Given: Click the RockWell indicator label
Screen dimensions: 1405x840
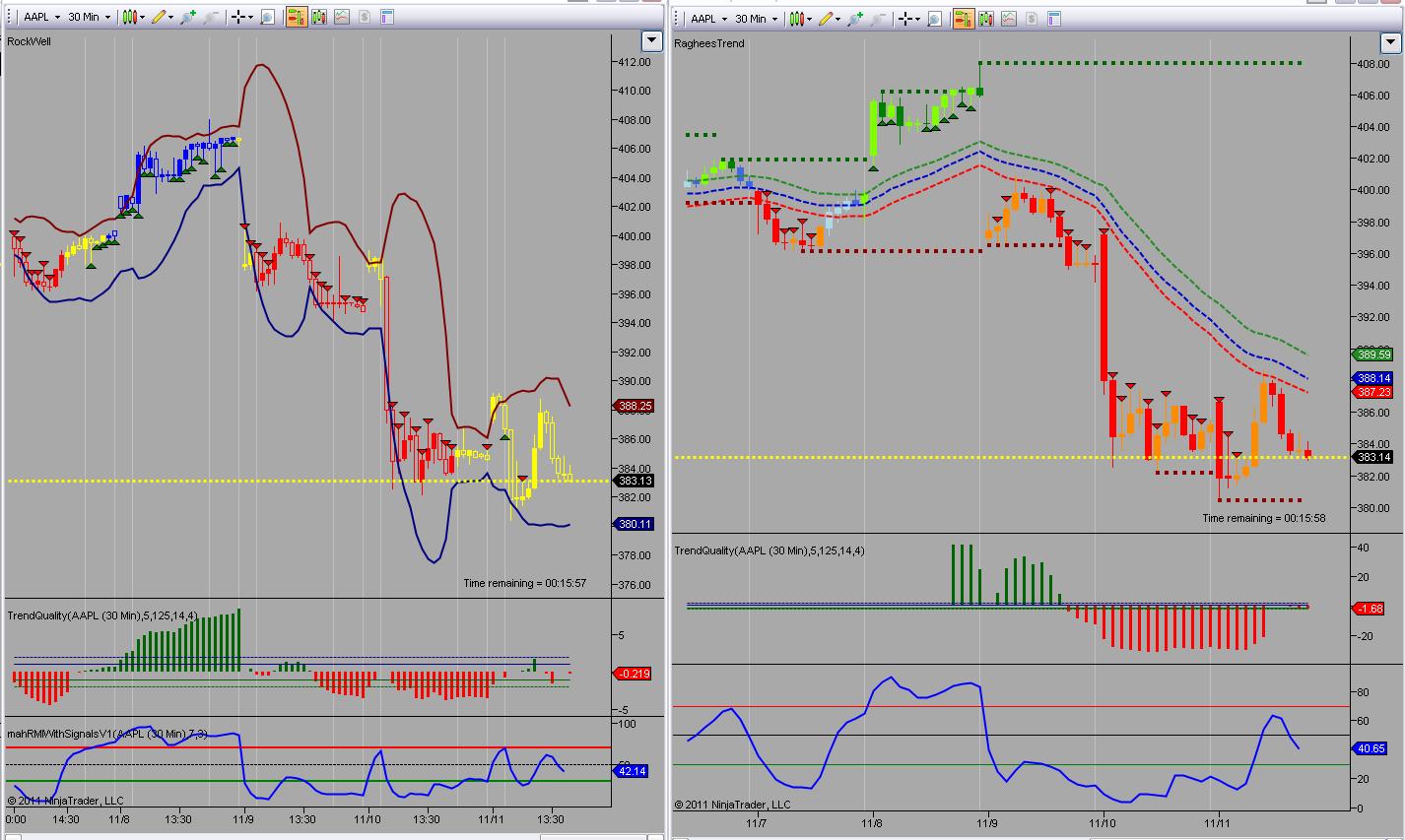Looking at the screenshot, I should [30, 41].
